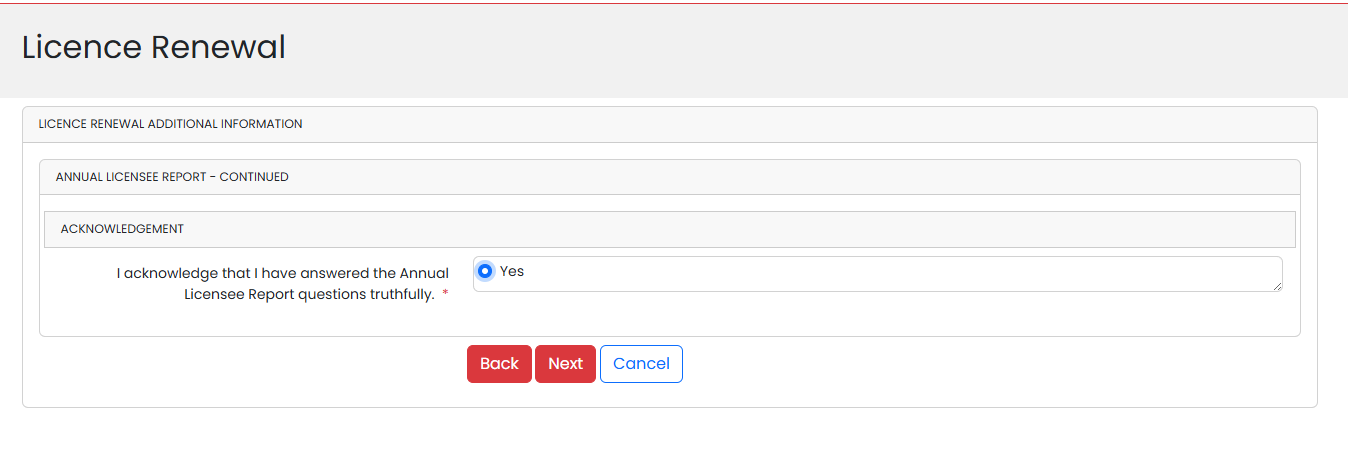Click blank white area below the form panel
Screen dimensions: 1348x449
(670, 428)
